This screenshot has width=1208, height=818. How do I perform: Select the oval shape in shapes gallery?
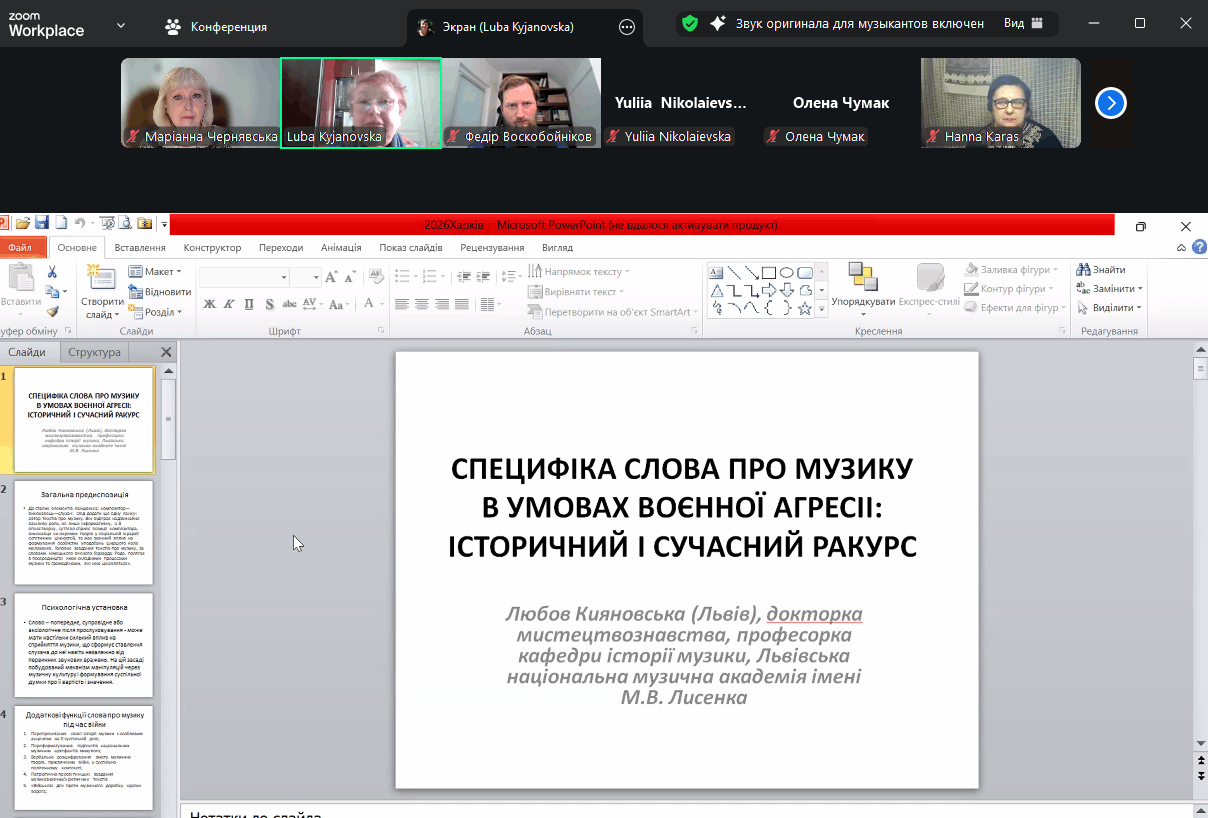pos(787,272)
